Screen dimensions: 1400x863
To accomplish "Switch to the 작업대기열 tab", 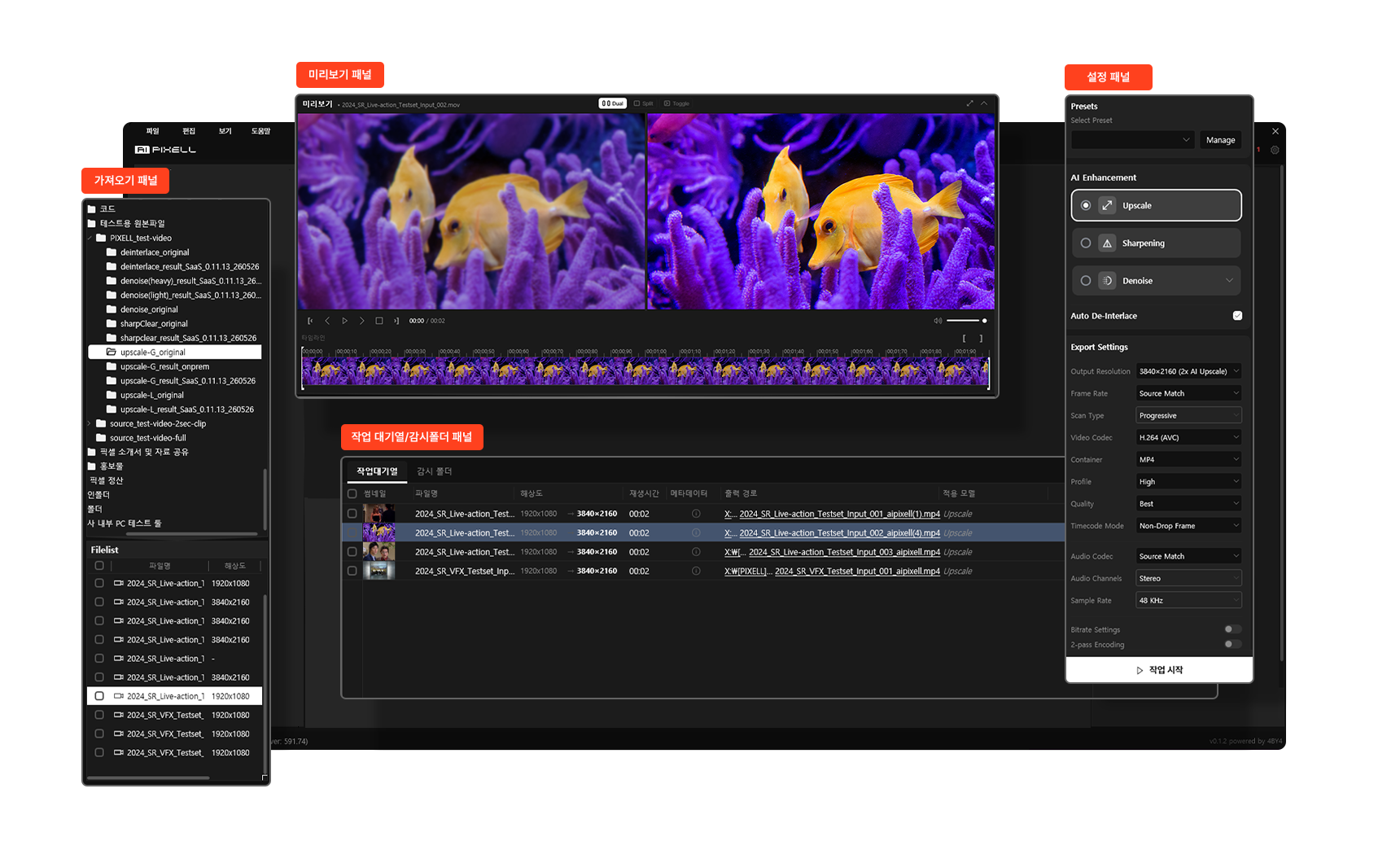I will point(377,471).
